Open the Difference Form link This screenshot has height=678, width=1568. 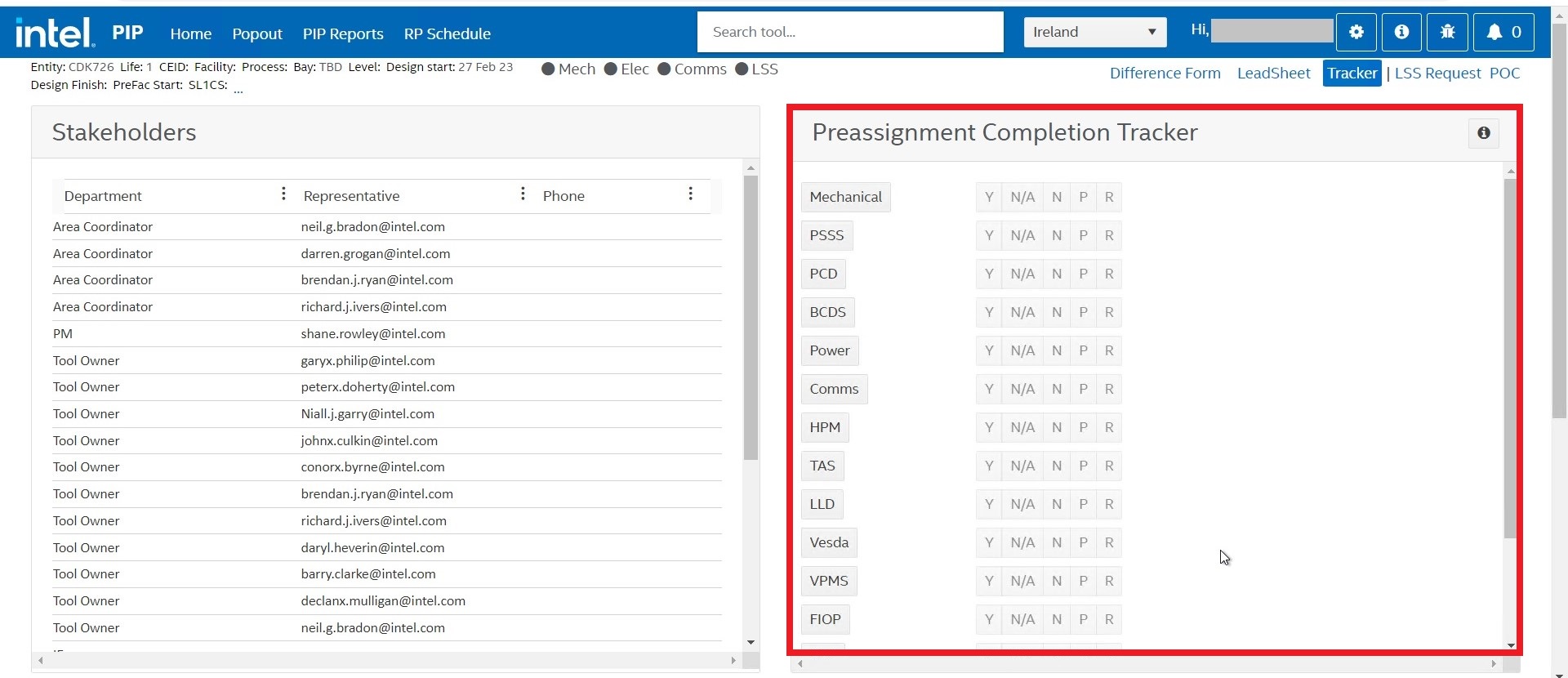pyautogui.click(x=1165, y=73)
